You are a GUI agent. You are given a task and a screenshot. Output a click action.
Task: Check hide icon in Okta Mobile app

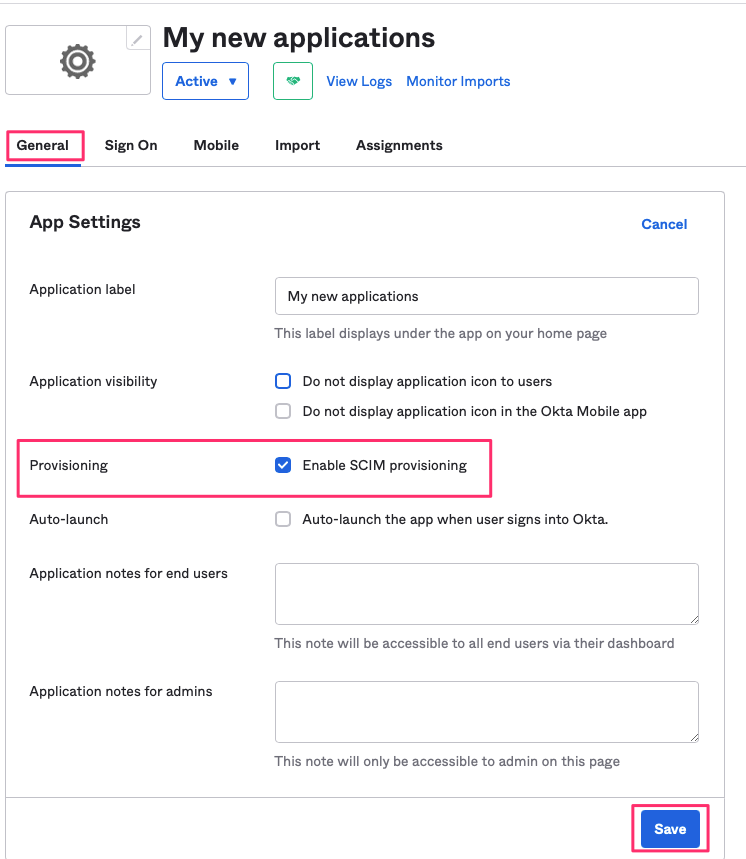pos(283,411)
